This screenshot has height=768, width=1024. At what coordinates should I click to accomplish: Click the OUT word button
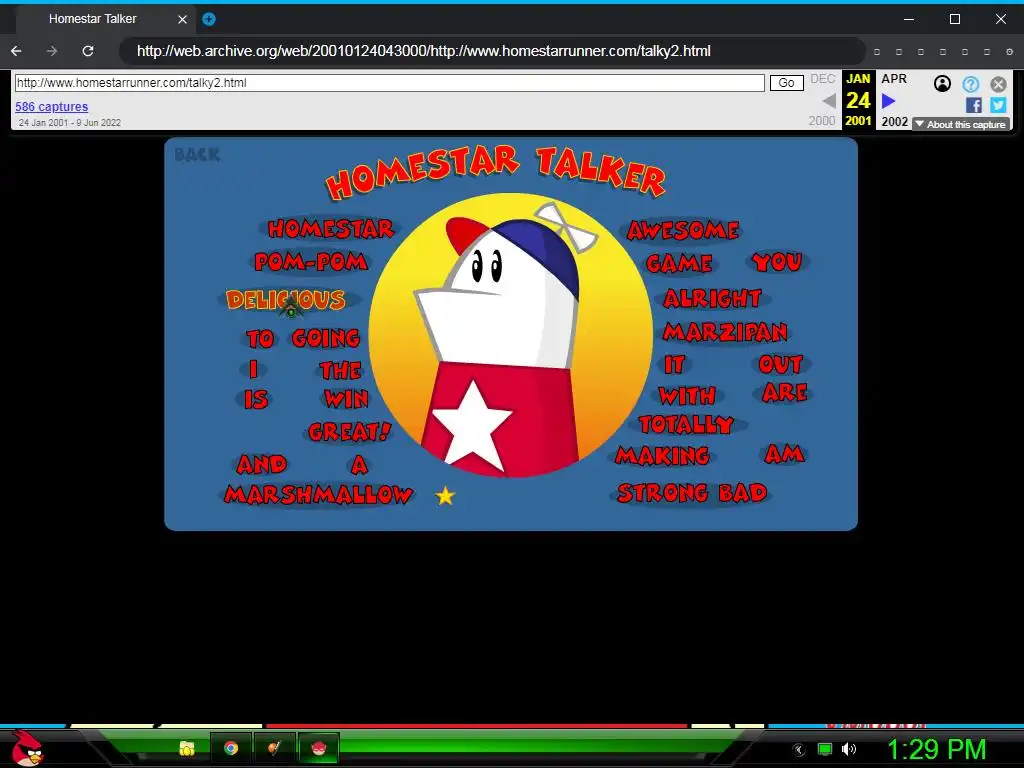(780, 364)
